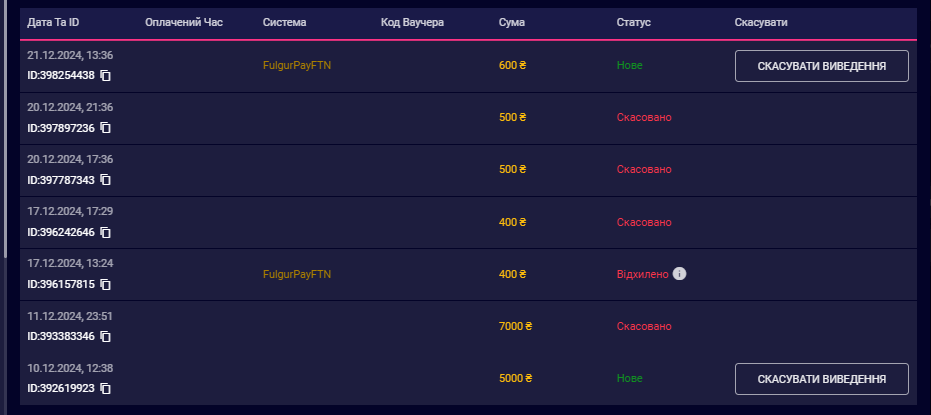This screenshot has height=415, width=931.
Task: Show info about the Відхилено status
Action: pyautogui.click(x=680, y=273)
